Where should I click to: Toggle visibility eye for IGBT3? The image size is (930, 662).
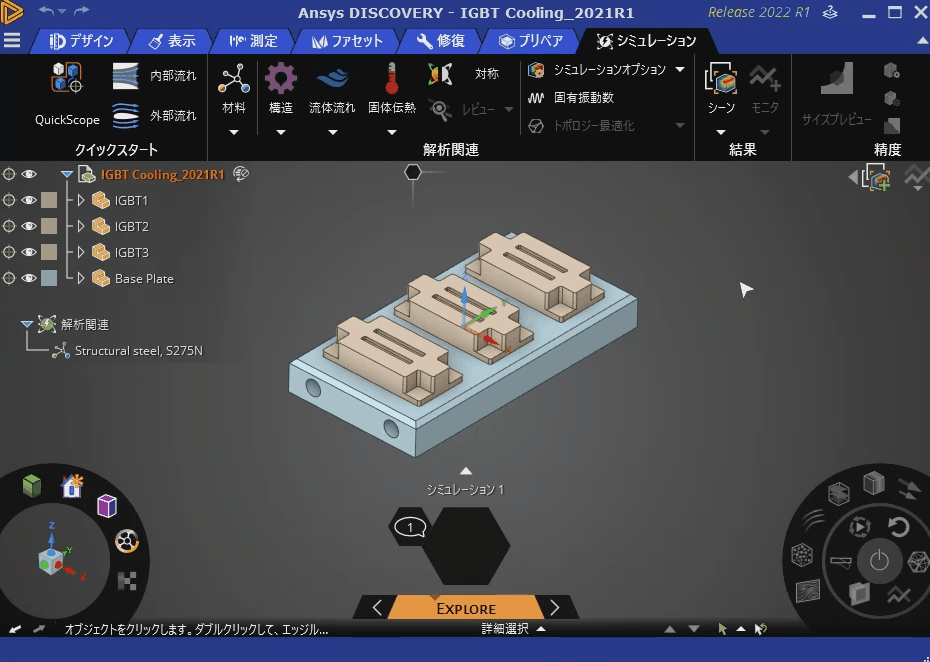pos(28,252)
